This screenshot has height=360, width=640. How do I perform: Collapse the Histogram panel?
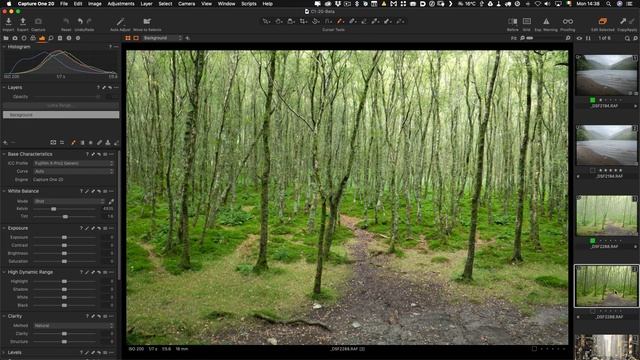(4, 47)
